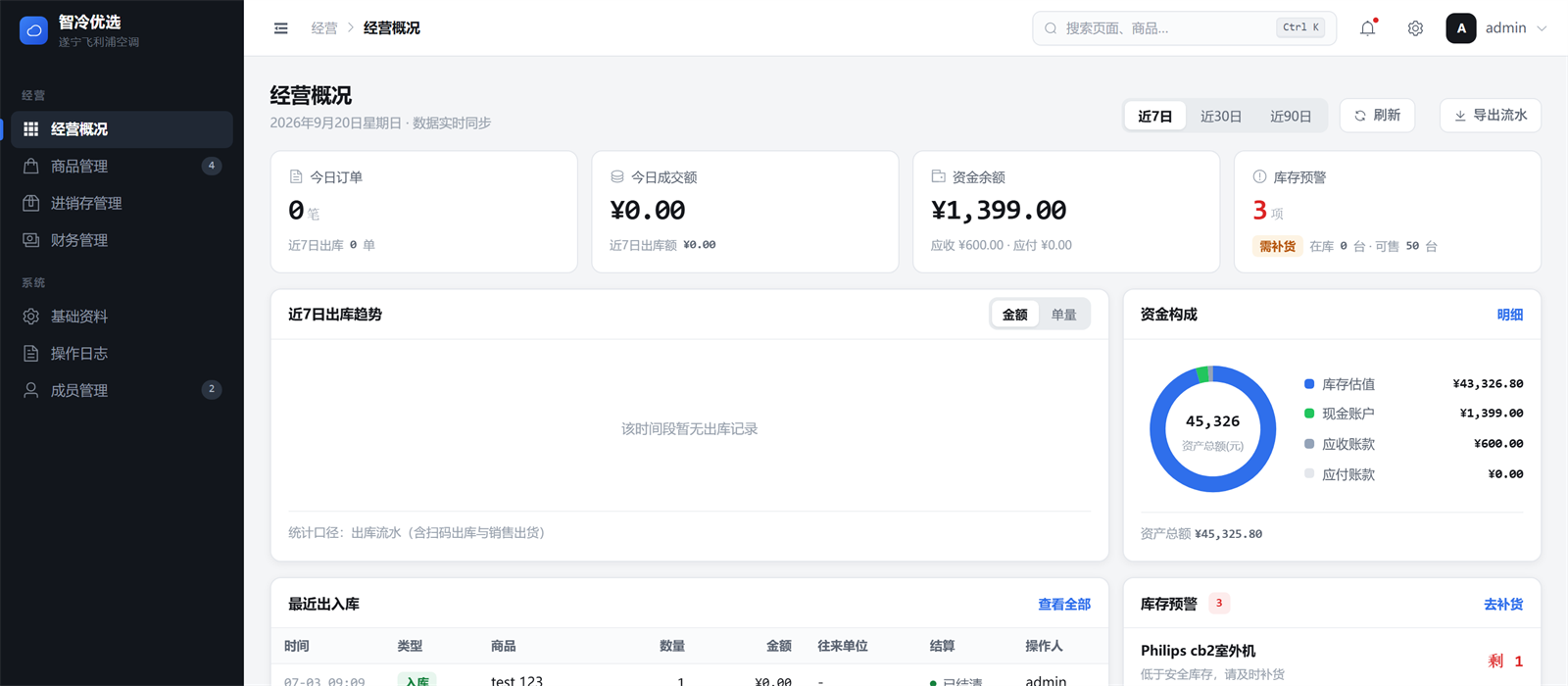Click the refresh arrows icon in 刷新 button
1568x686 pixels.
pos(1360,116)
